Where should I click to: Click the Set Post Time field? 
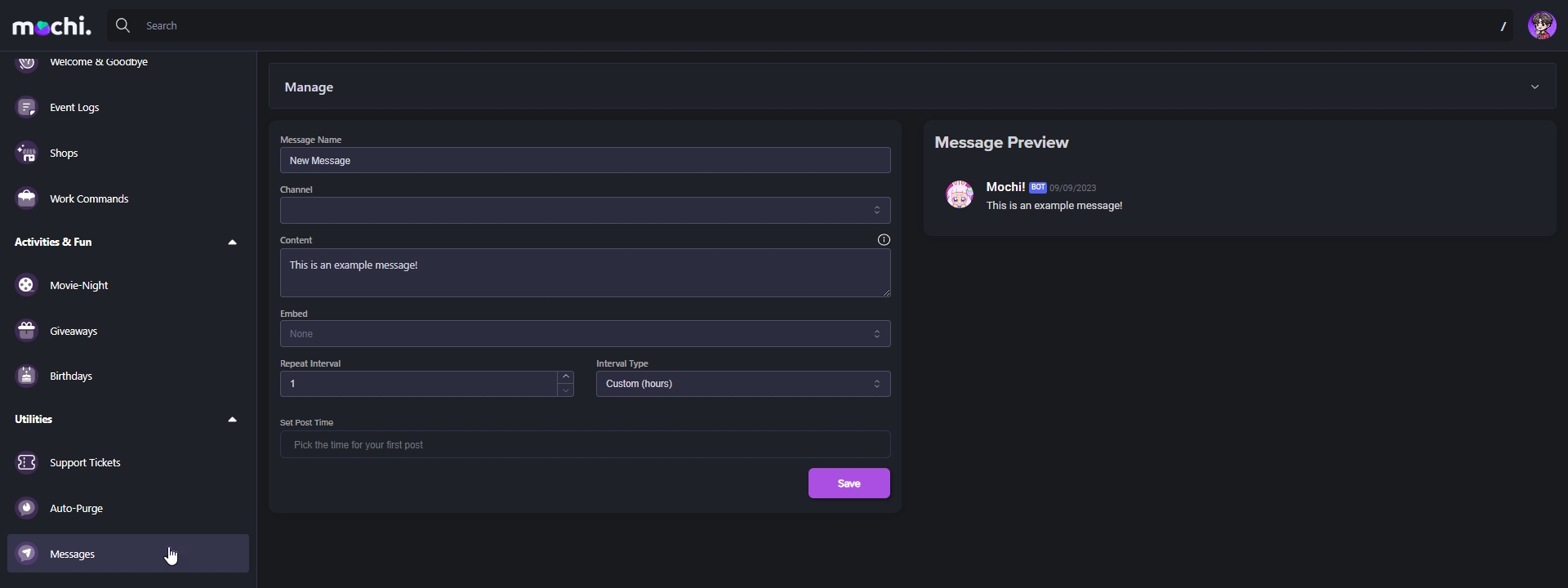coord(585,445)
